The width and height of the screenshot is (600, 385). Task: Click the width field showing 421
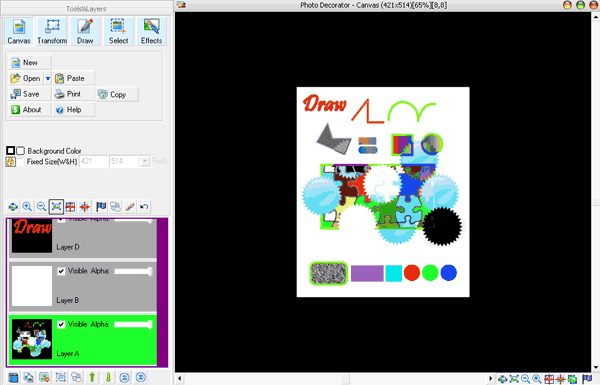point(94,161)
